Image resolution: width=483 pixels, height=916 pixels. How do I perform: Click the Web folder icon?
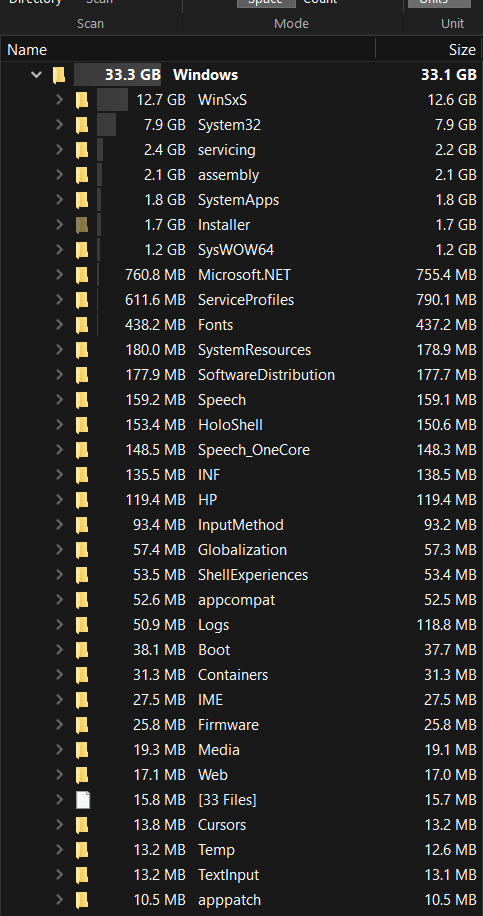coord(82,775)
